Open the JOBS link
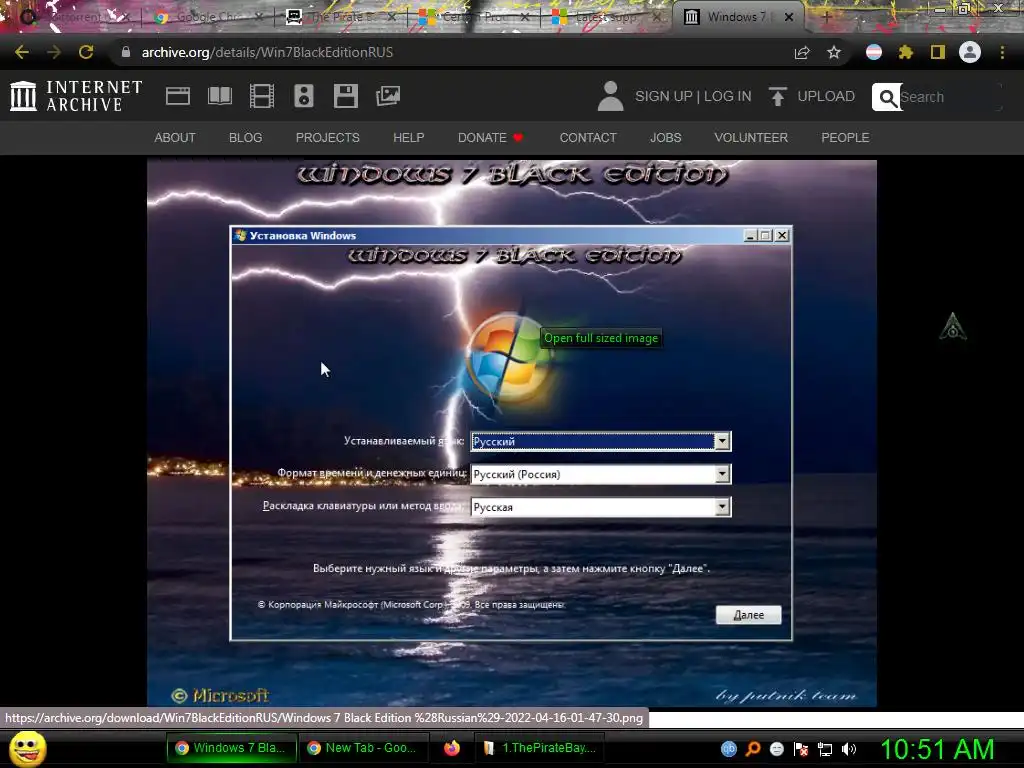Screen dimensions: 1024x768 point(665,138)
